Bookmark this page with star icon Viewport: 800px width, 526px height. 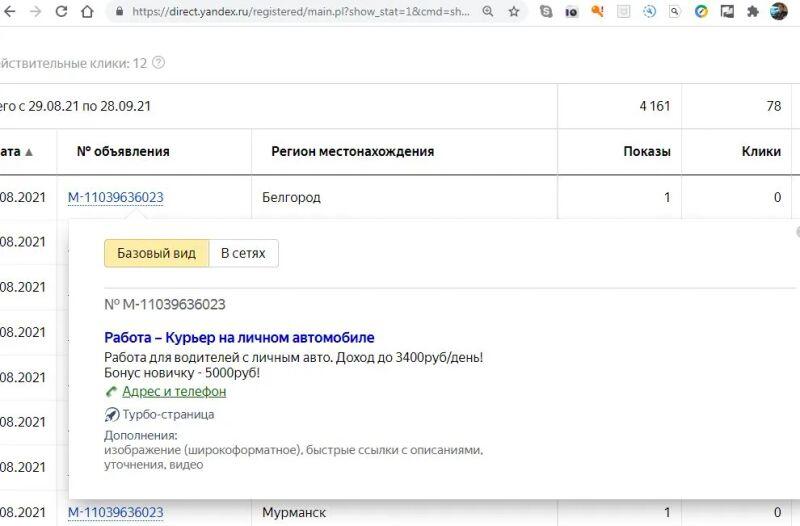click(x=514, y=12)
